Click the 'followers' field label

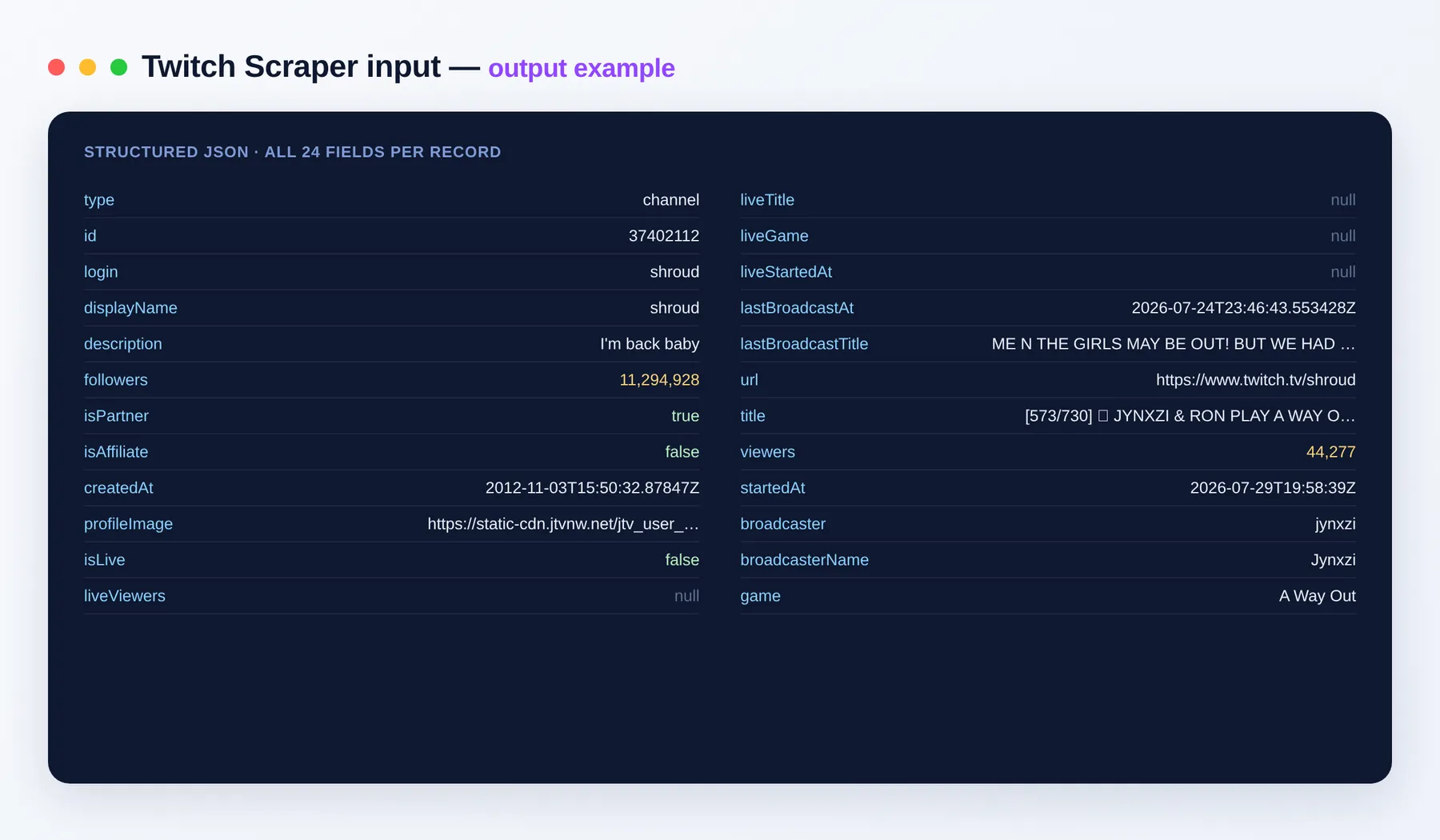point(116,380)
